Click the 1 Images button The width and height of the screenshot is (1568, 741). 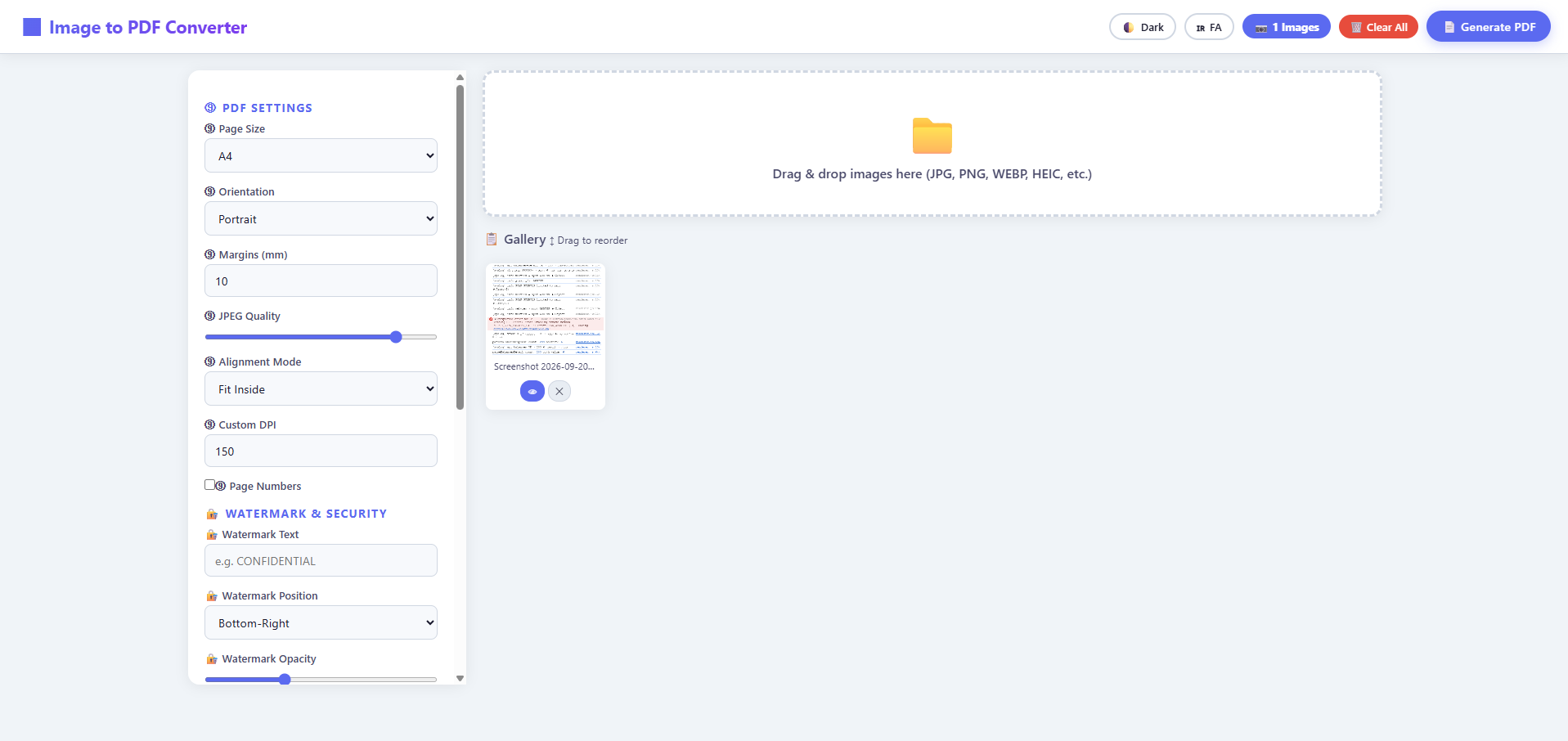1287,27
